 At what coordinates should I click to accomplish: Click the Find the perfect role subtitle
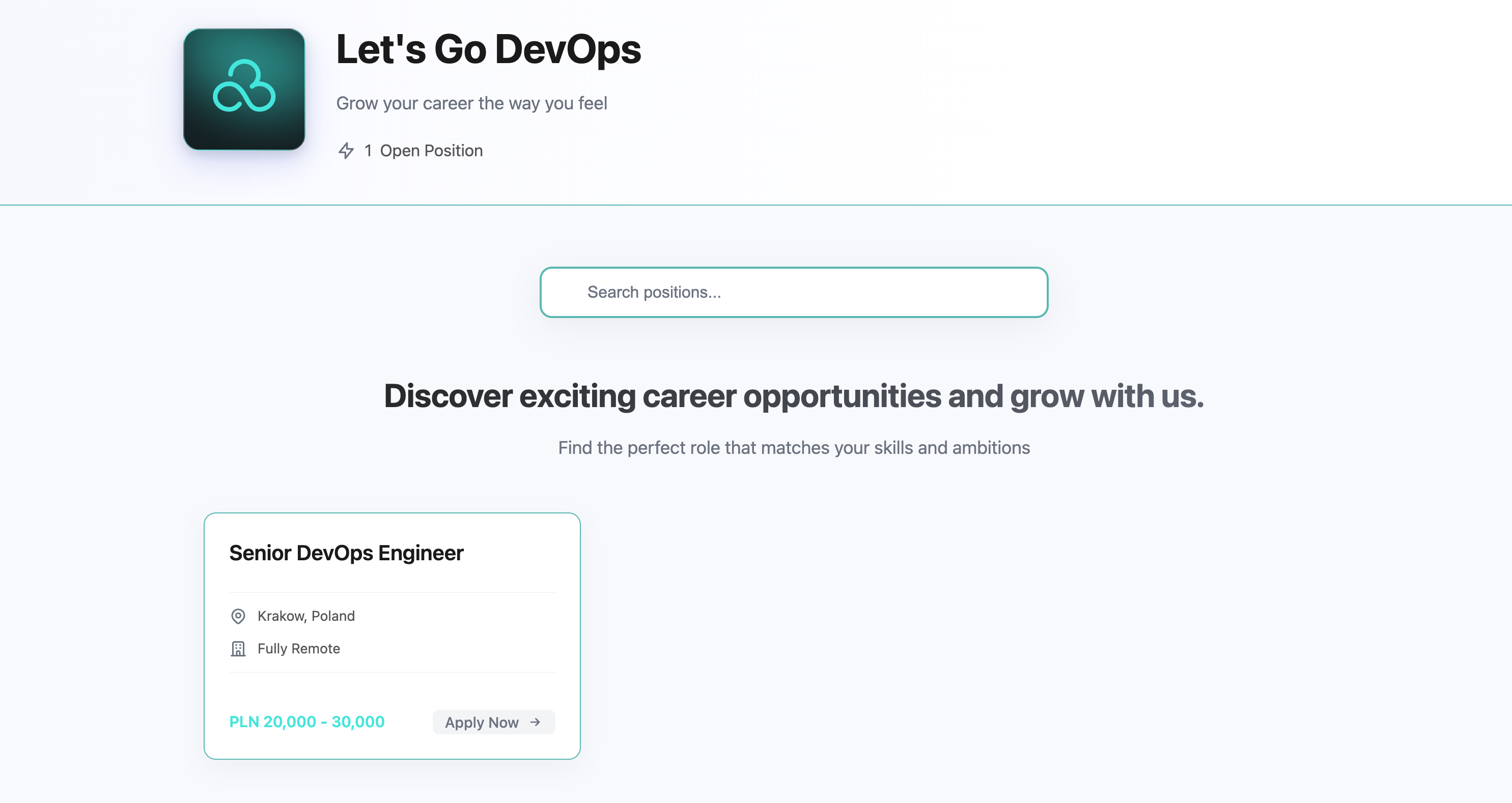794,447
